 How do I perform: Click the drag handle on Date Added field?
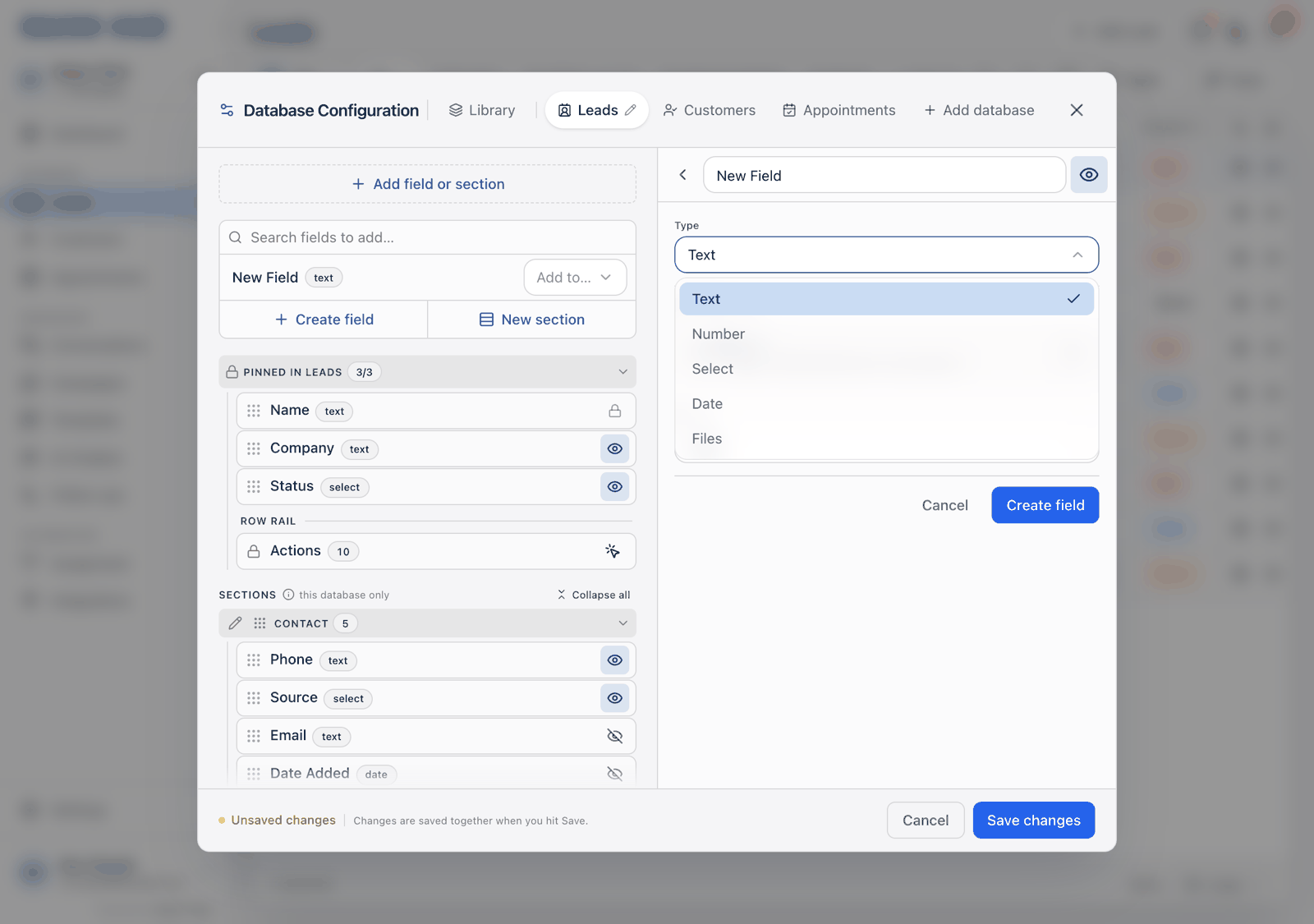pos(254,774)
